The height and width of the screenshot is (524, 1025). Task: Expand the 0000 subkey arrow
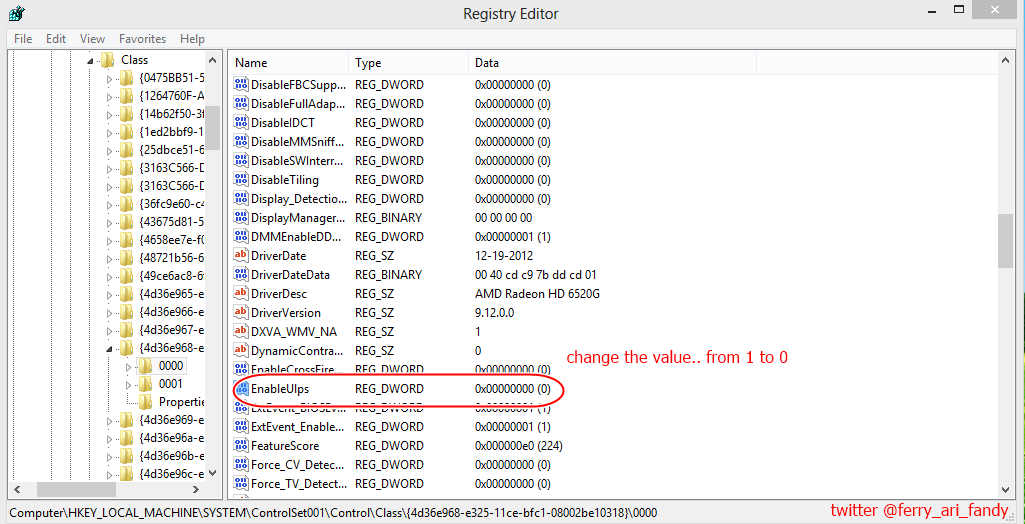tap(128, 366)
